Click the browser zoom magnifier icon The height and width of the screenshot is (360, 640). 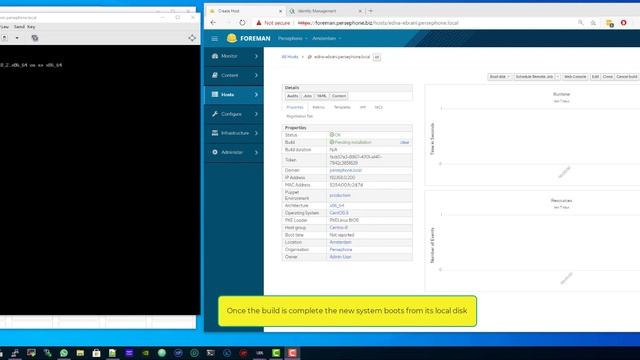coord(580,23)
